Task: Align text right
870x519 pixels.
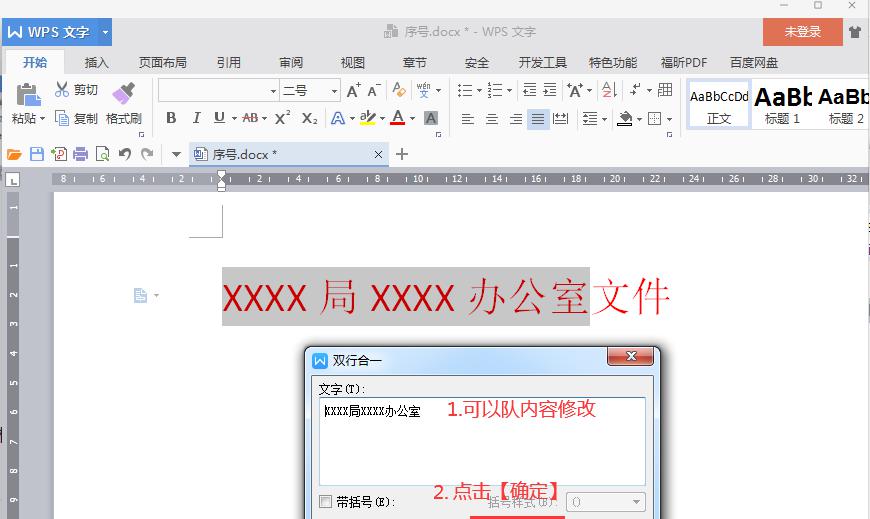Action: point(515,119)
